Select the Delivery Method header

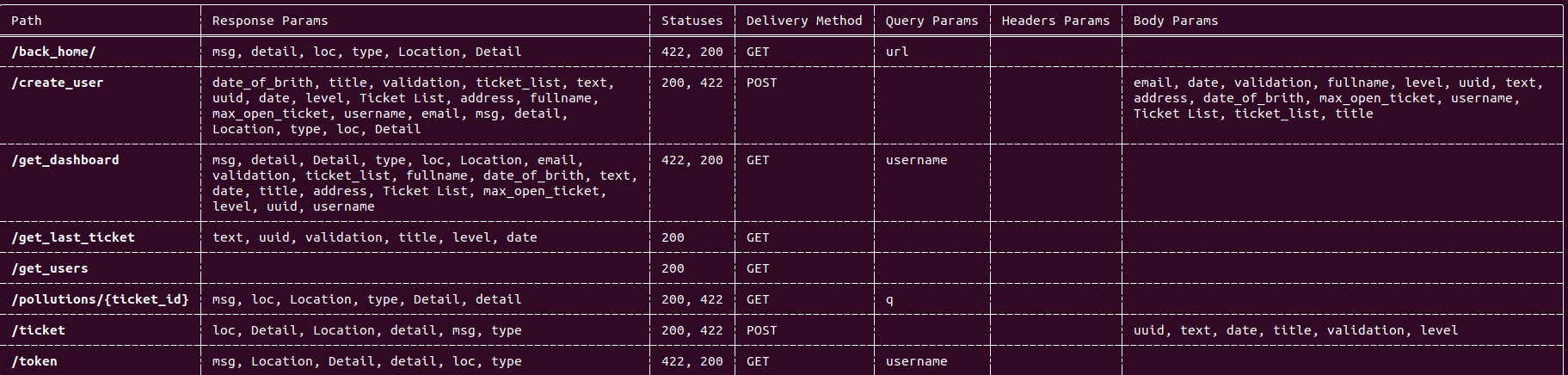804,21
